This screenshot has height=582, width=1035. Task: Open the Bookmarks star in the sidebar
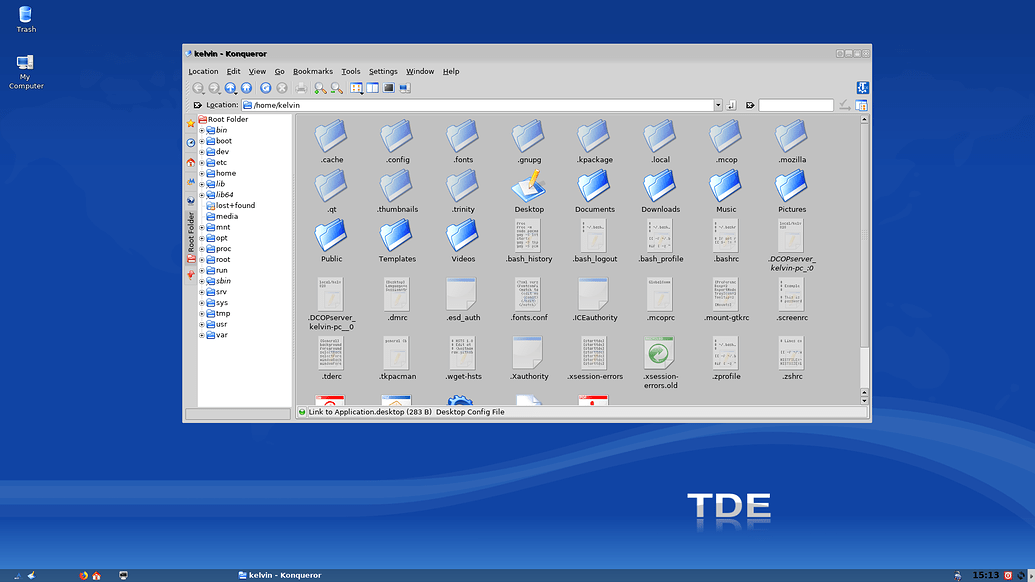coord(190,122)
